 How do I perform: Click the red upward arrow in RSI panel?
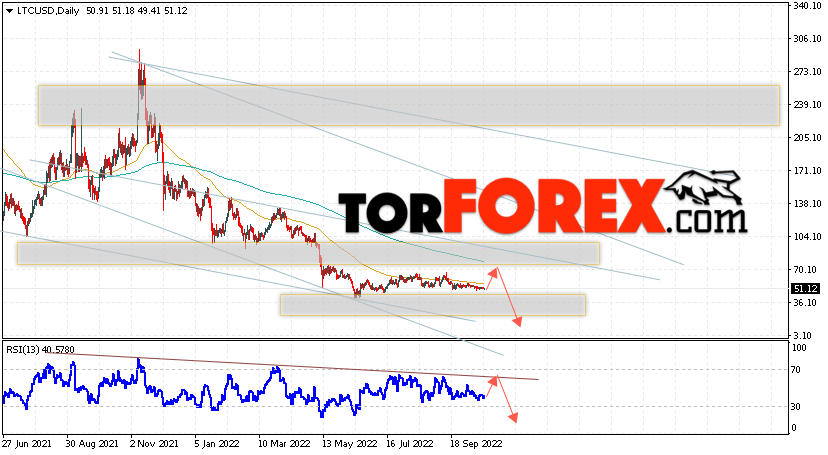492,386
